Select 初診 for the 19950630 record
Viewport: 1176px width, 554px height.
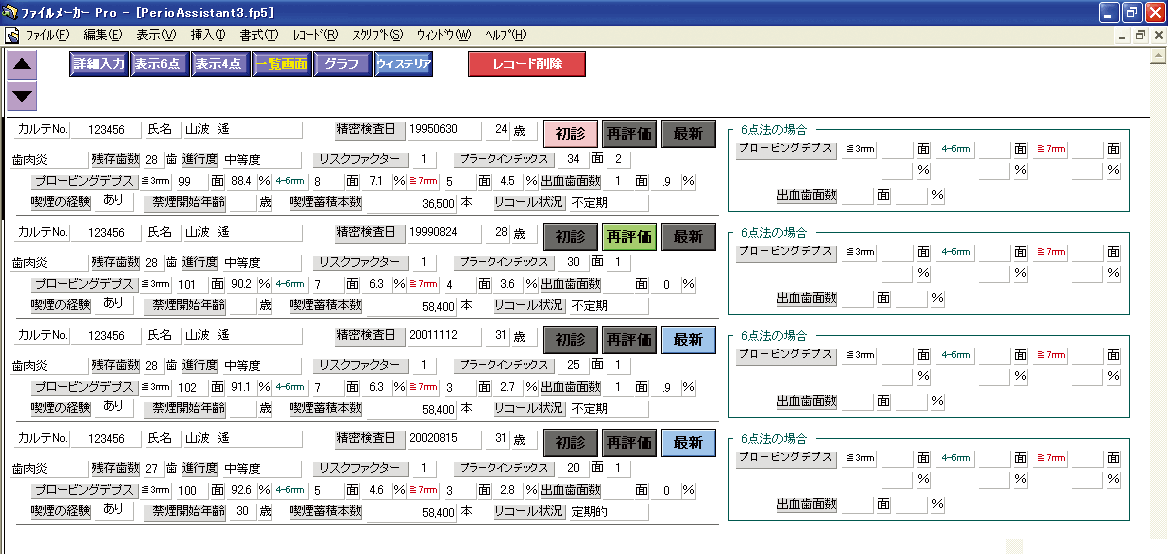(x=570, y=133)
